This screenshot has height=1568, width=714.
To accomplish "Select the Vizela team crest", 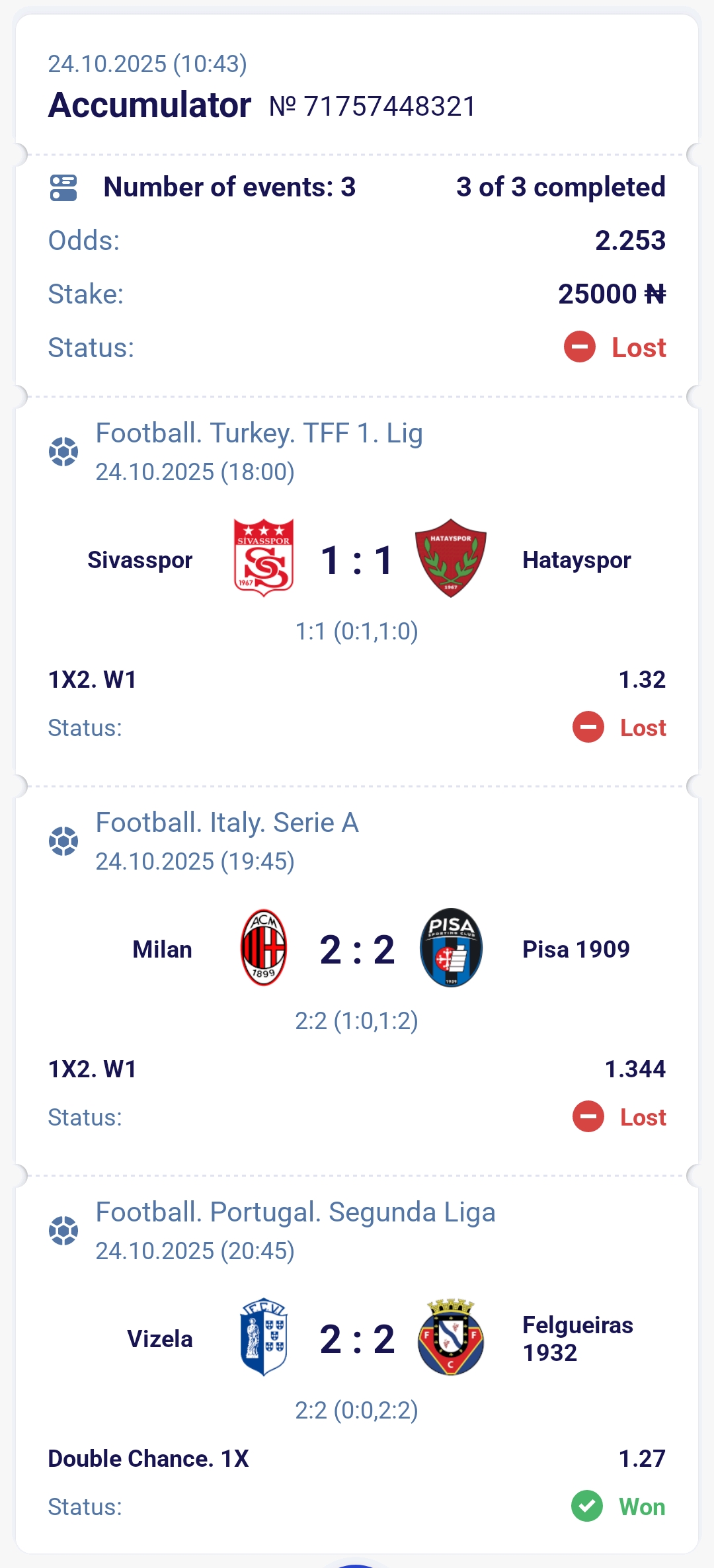I will coord(264,1337).
